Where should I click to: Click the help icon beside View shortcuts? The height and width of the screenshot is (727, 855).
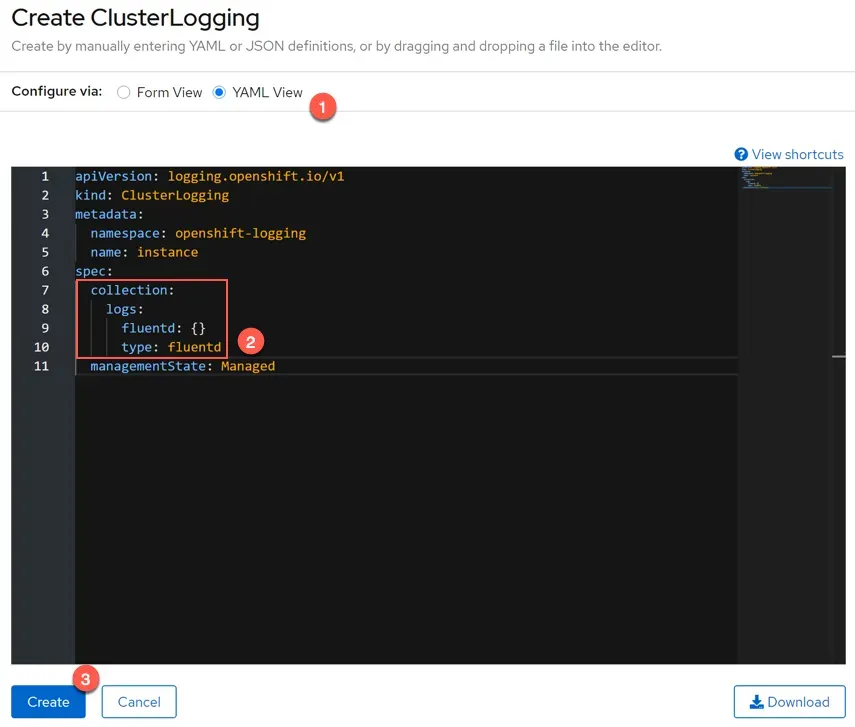coord(740,154)
